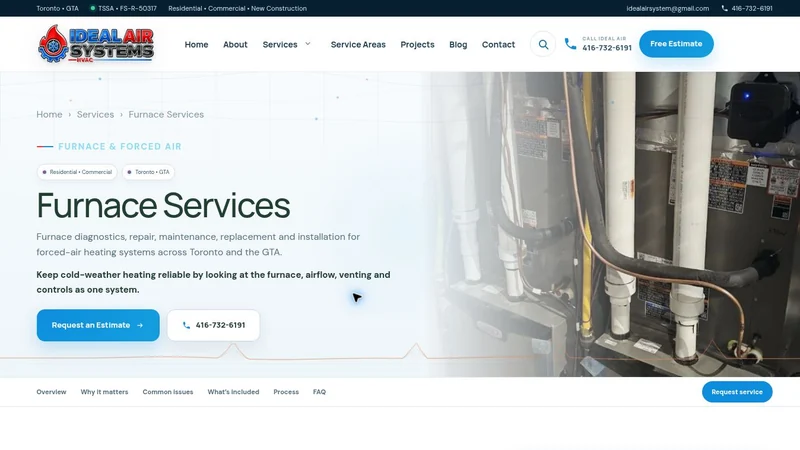
Task: Click the Ideal Air Systems logo
Action: (96, 44)
